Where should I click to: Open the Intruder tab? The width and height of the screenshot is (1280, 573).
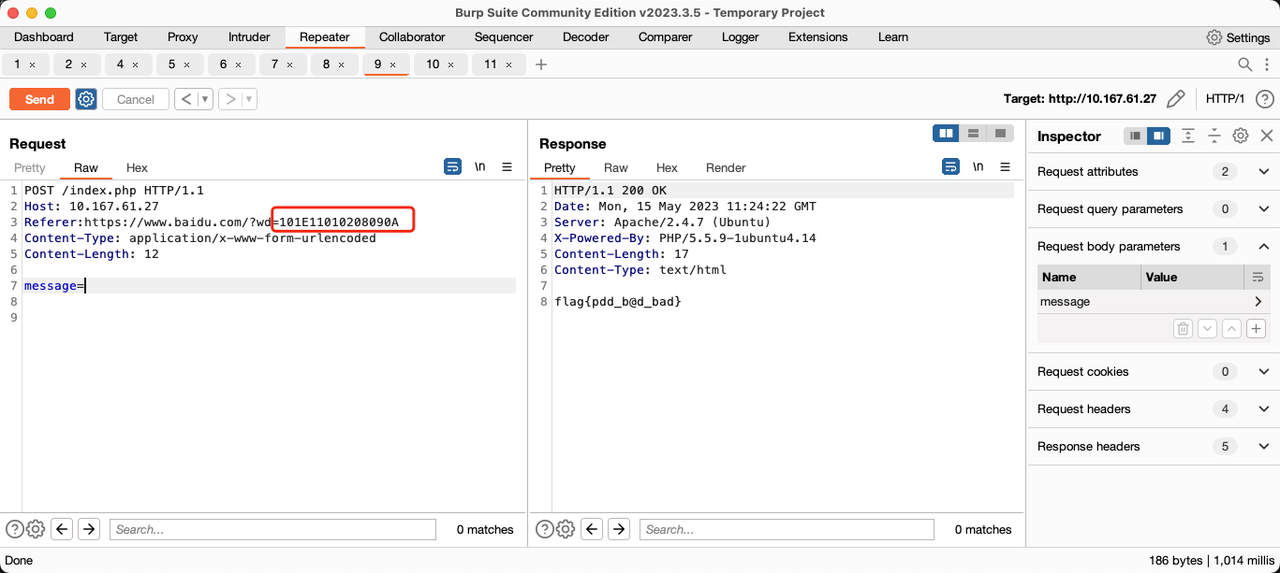point(249,37)
